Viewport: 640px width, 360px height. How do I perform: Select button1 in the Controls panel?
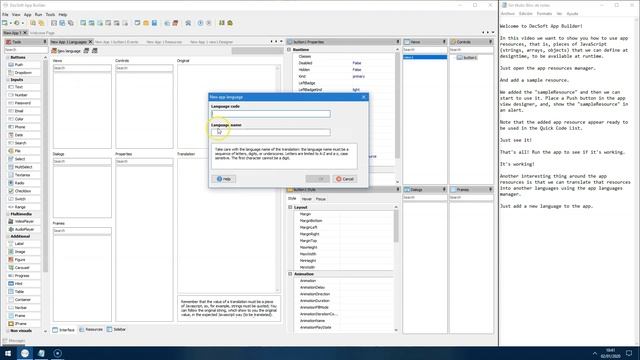click(x=467, y=58)
